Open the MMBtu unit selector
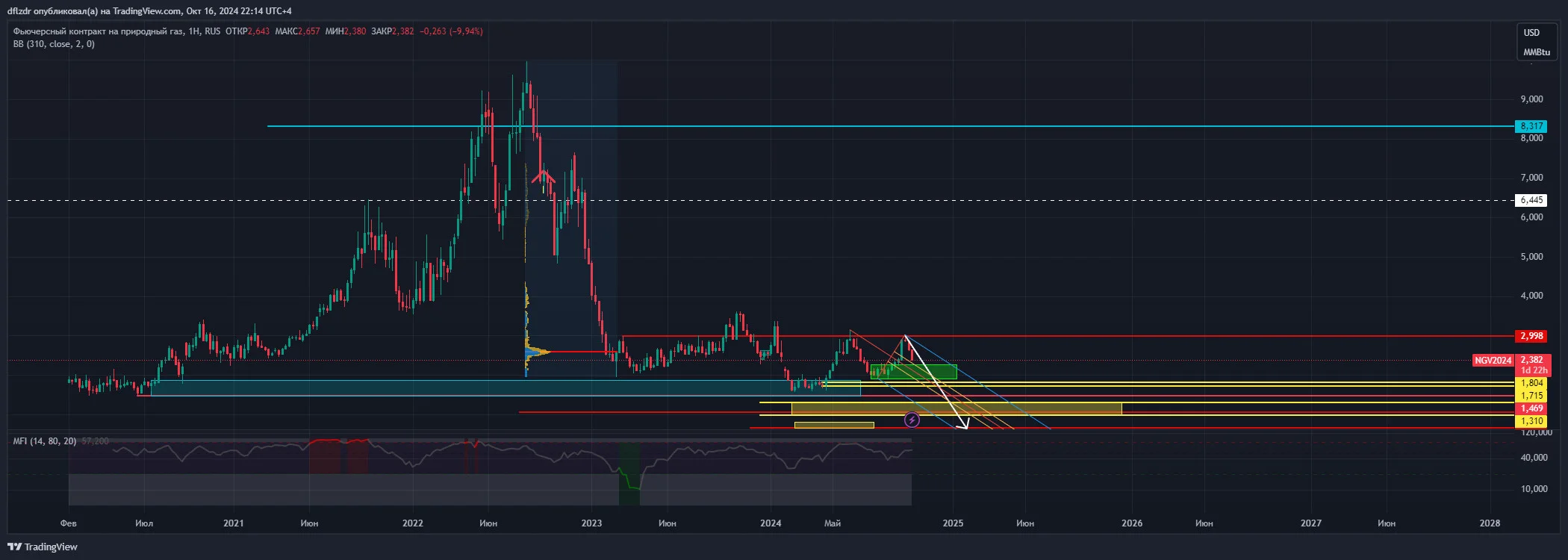This screenshot has height=560, width=1568. [x=1537, y=52]
